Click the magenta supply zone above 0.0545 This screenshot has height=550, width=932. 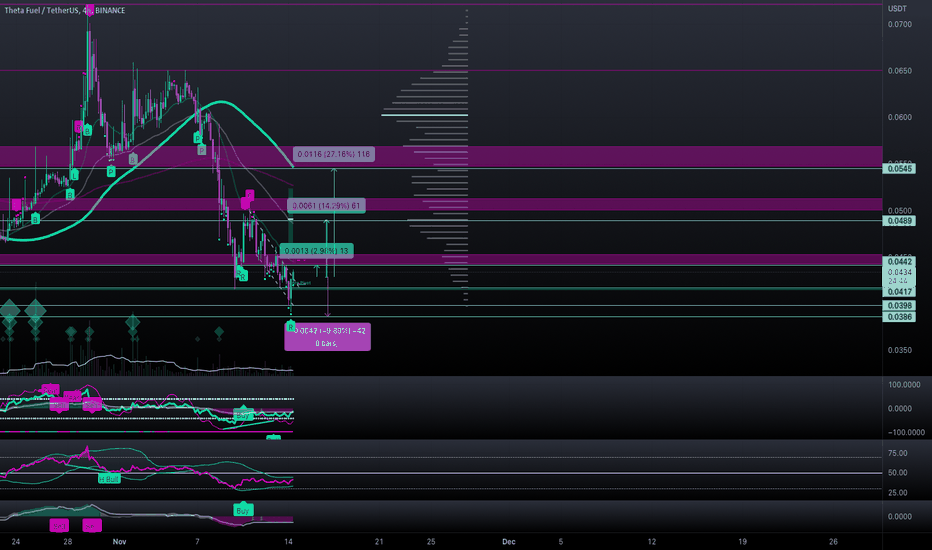click(x=441, y=156)
